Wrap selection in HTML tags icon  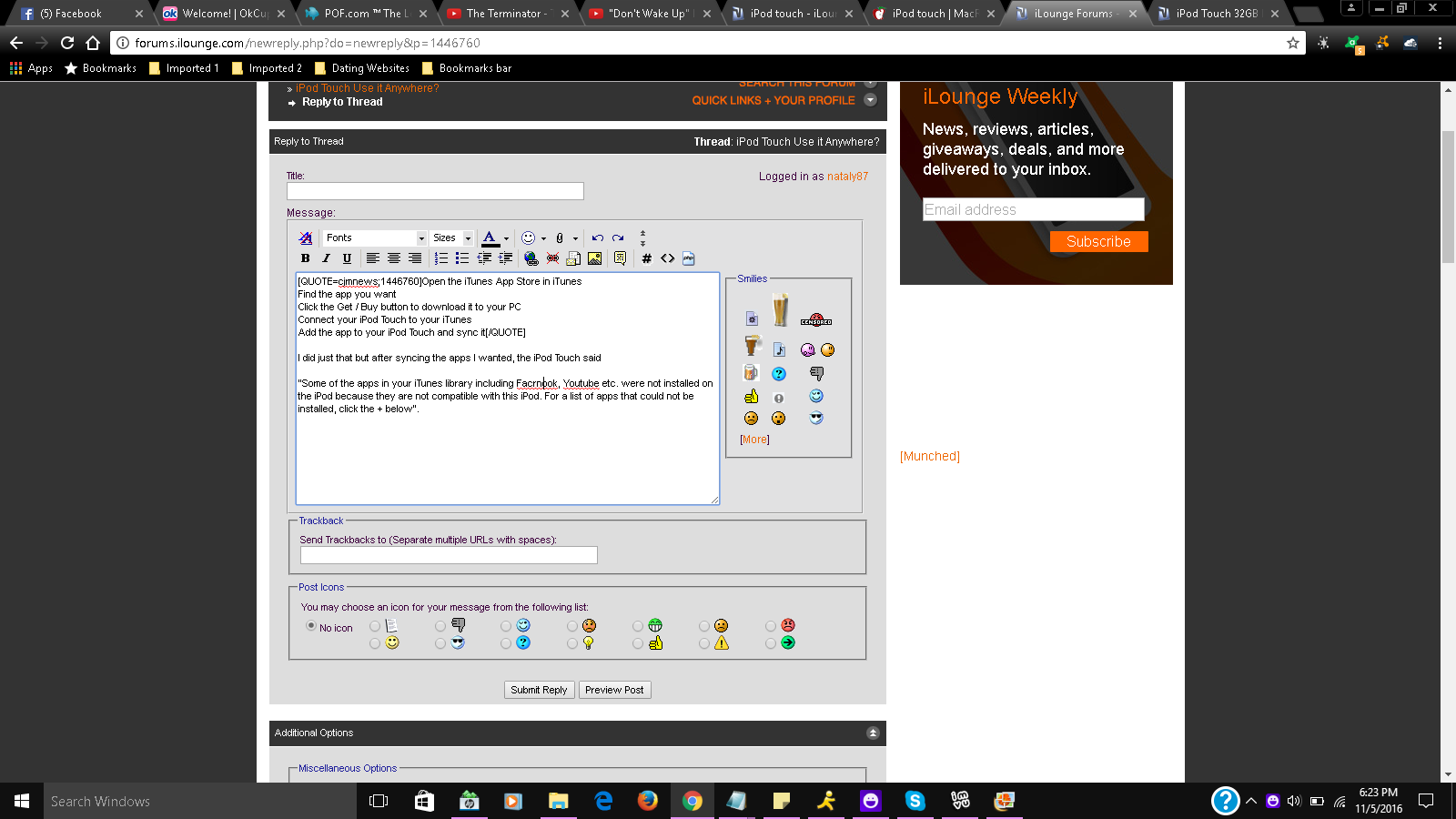pyautogui.click(x=667, y=258)
